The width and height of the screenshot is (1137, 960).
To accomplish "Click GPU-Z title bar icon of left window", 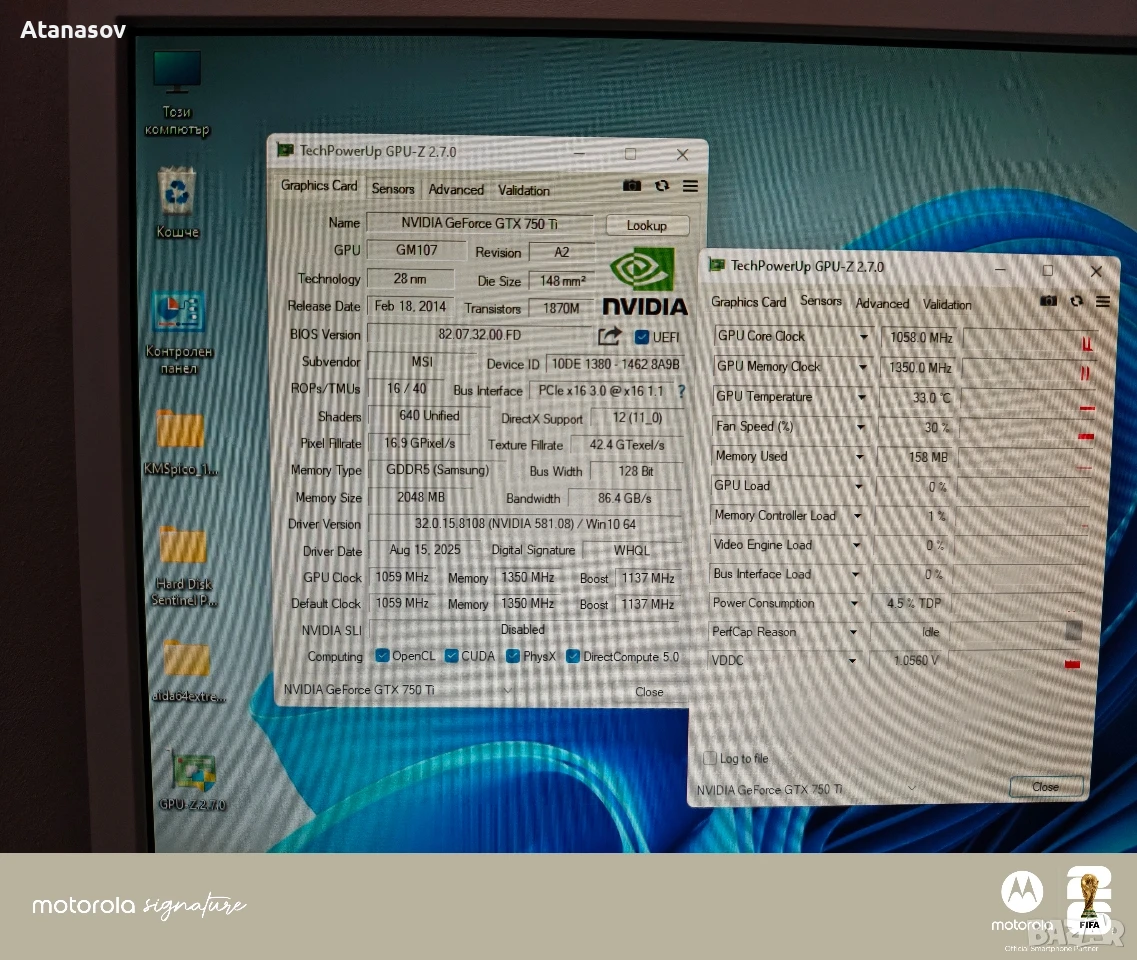I will pos(285,150).
